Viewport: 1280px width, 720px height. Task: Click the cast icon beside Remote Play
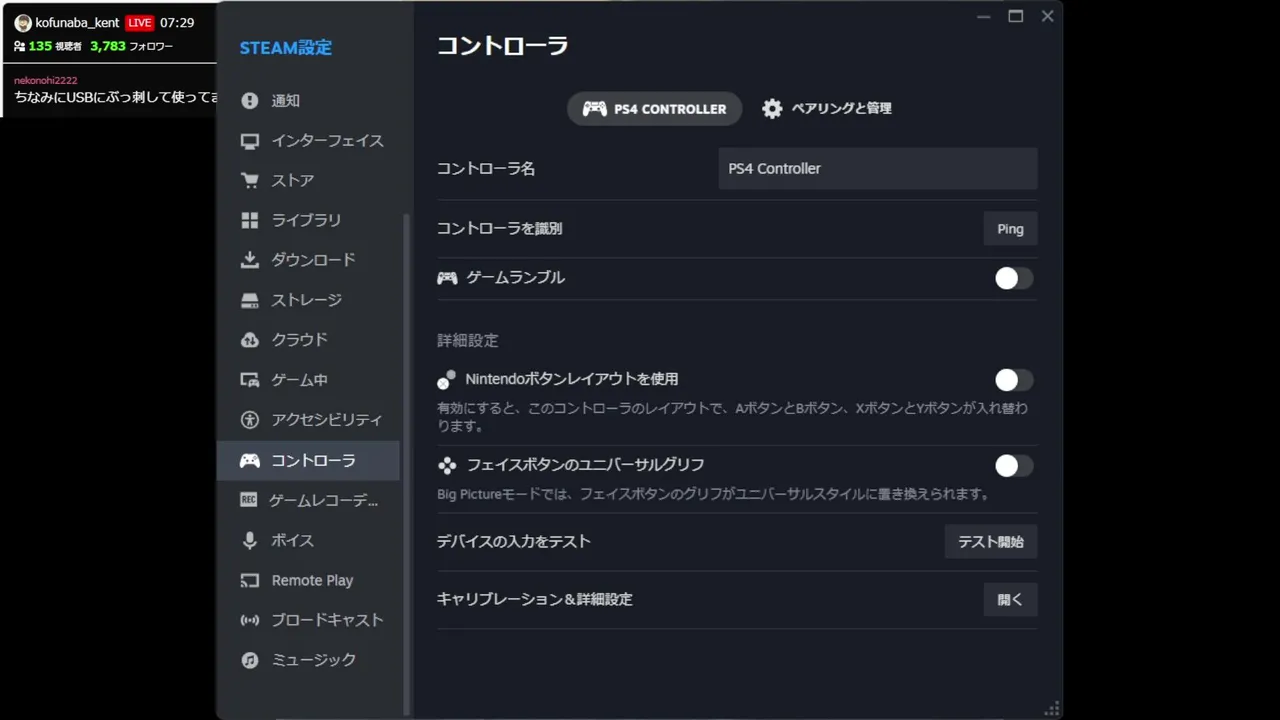coord(250,580)
